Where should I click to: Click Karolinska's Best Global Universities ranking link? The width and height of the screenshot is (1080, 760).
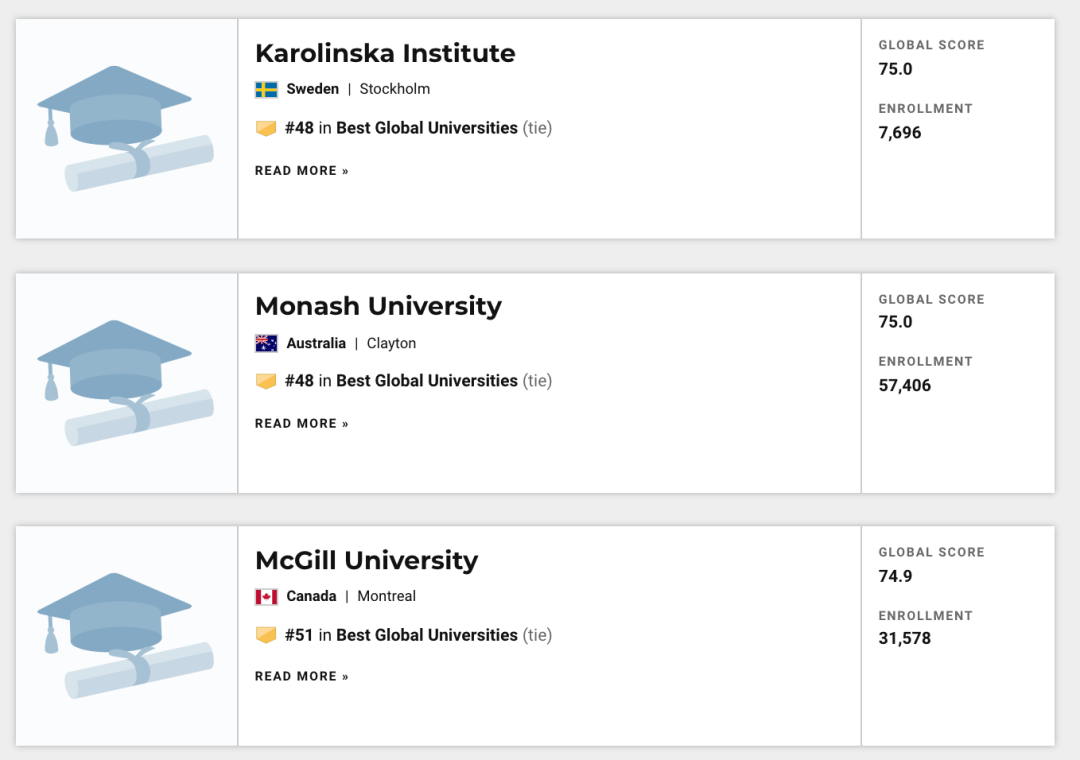tap(426, 128)
